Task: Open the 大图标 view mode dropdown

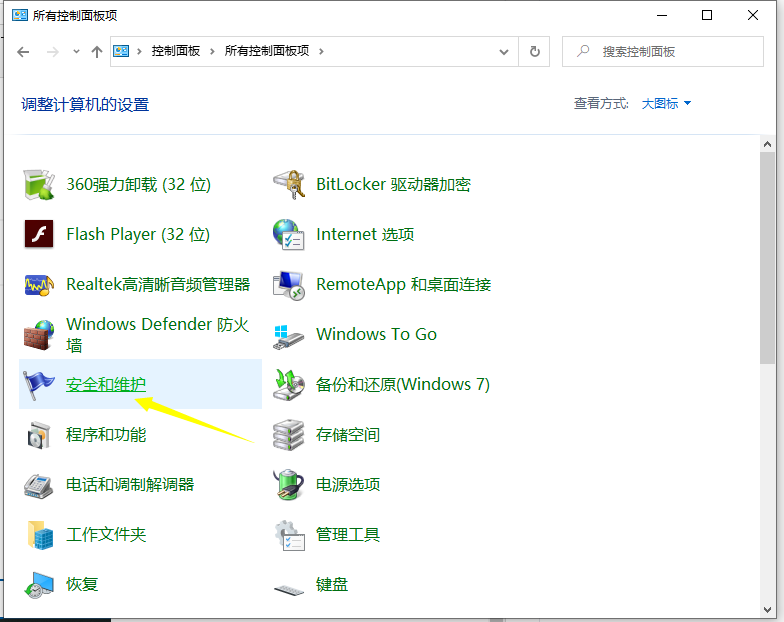Action: (666, 104)
